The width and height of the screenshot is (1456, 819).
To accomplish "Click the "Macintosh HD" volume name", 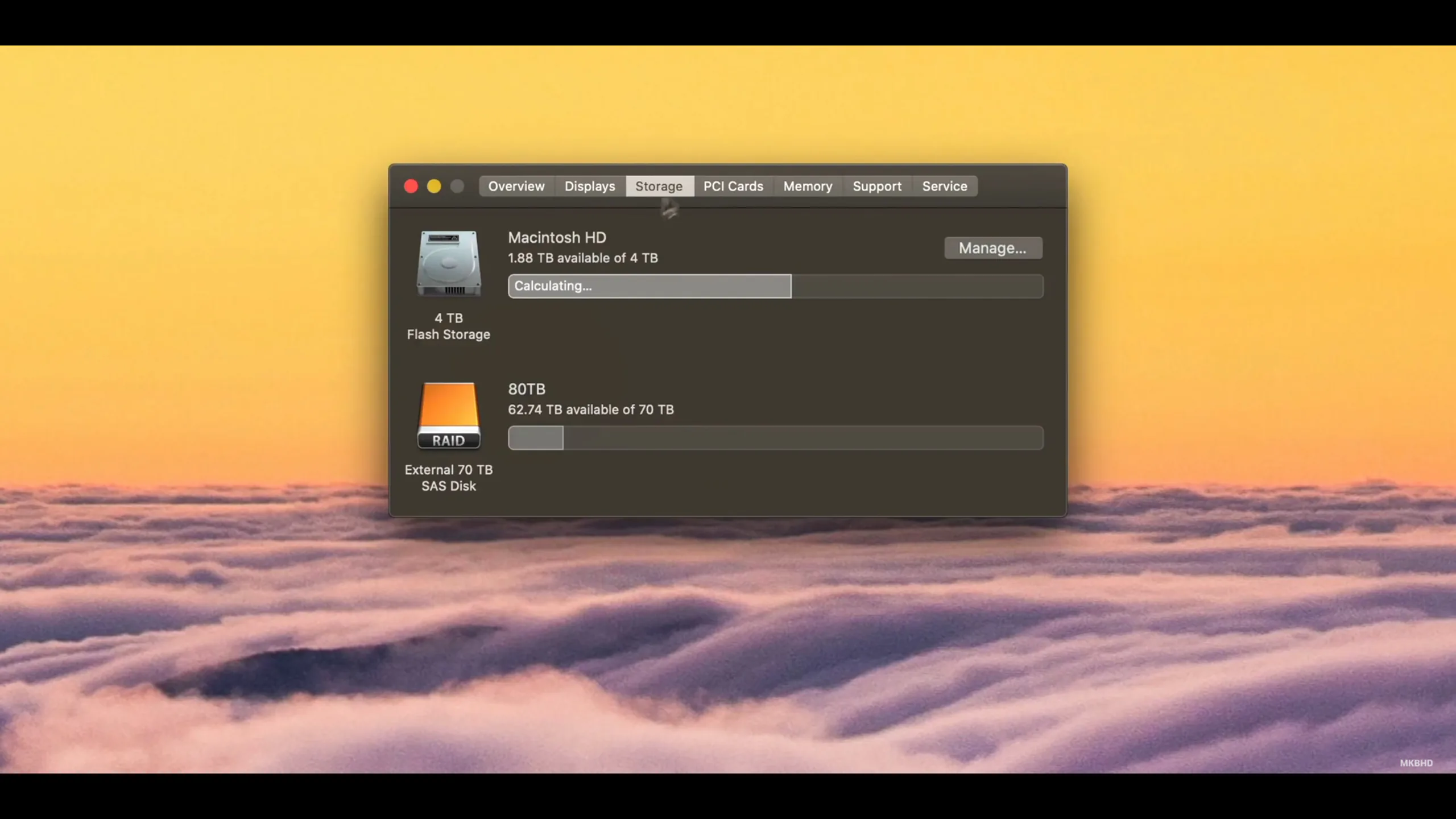I will [557, 237].
